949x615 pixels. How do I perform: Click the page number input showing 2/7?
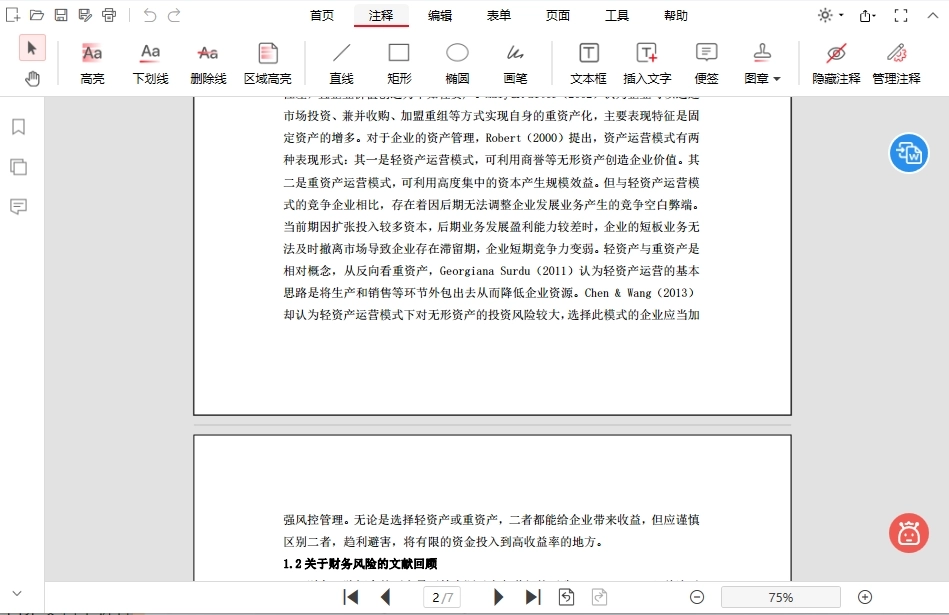coord(442,596)
